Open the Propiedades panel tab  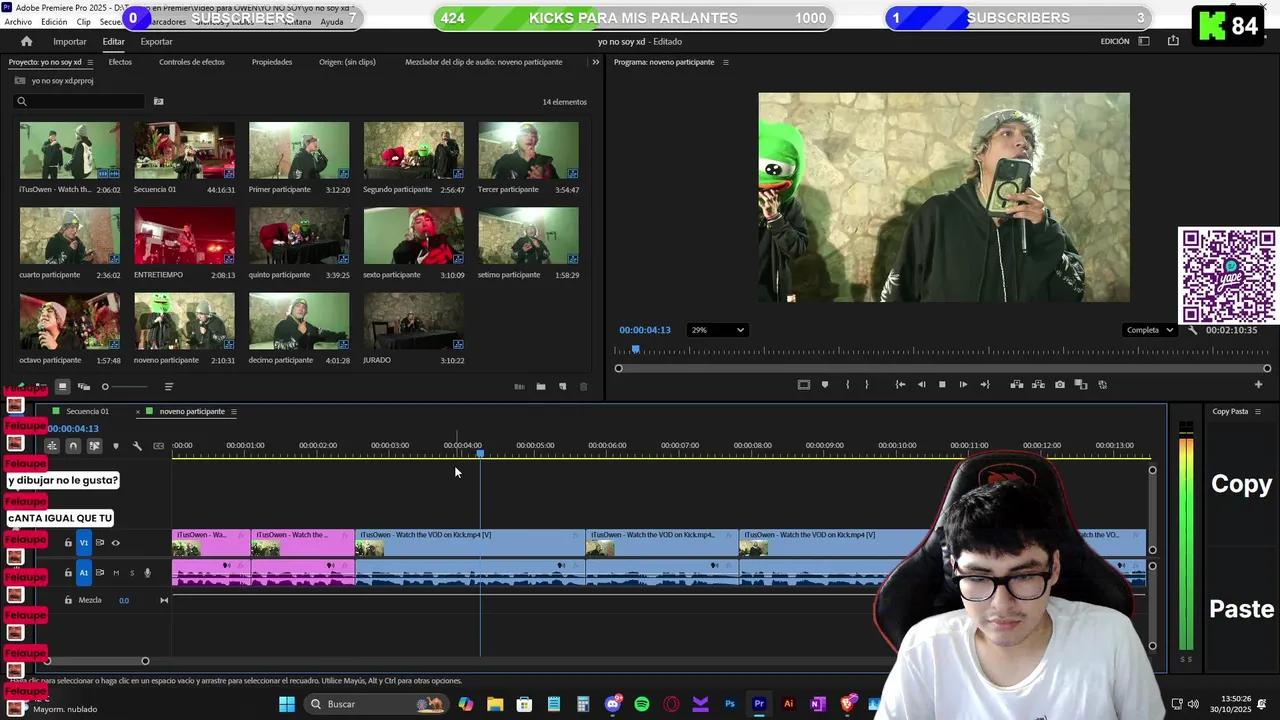click(x=272, y=62)
